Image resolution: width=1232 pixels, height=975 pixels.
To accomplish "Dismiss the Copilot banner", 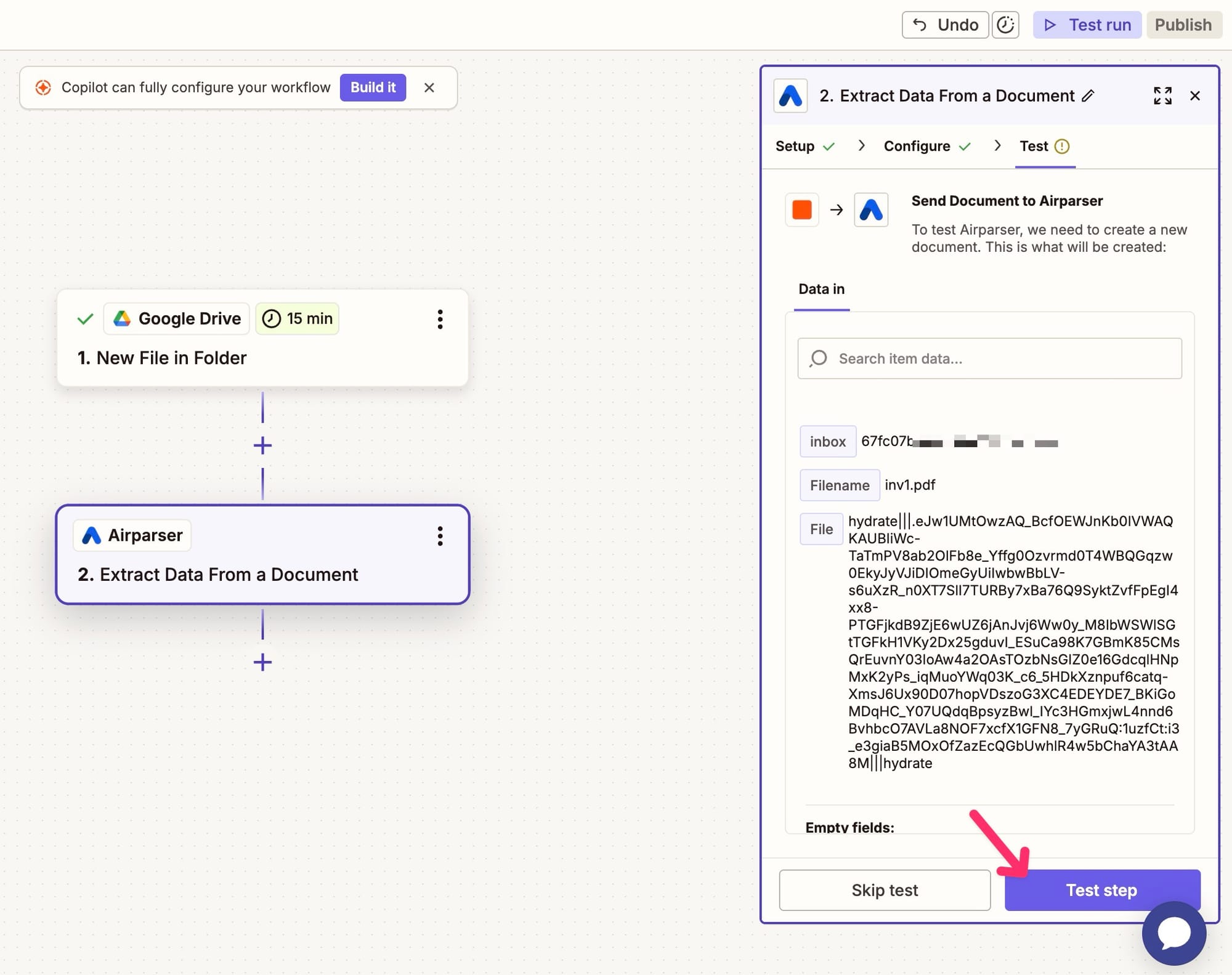I will (429, 87).
